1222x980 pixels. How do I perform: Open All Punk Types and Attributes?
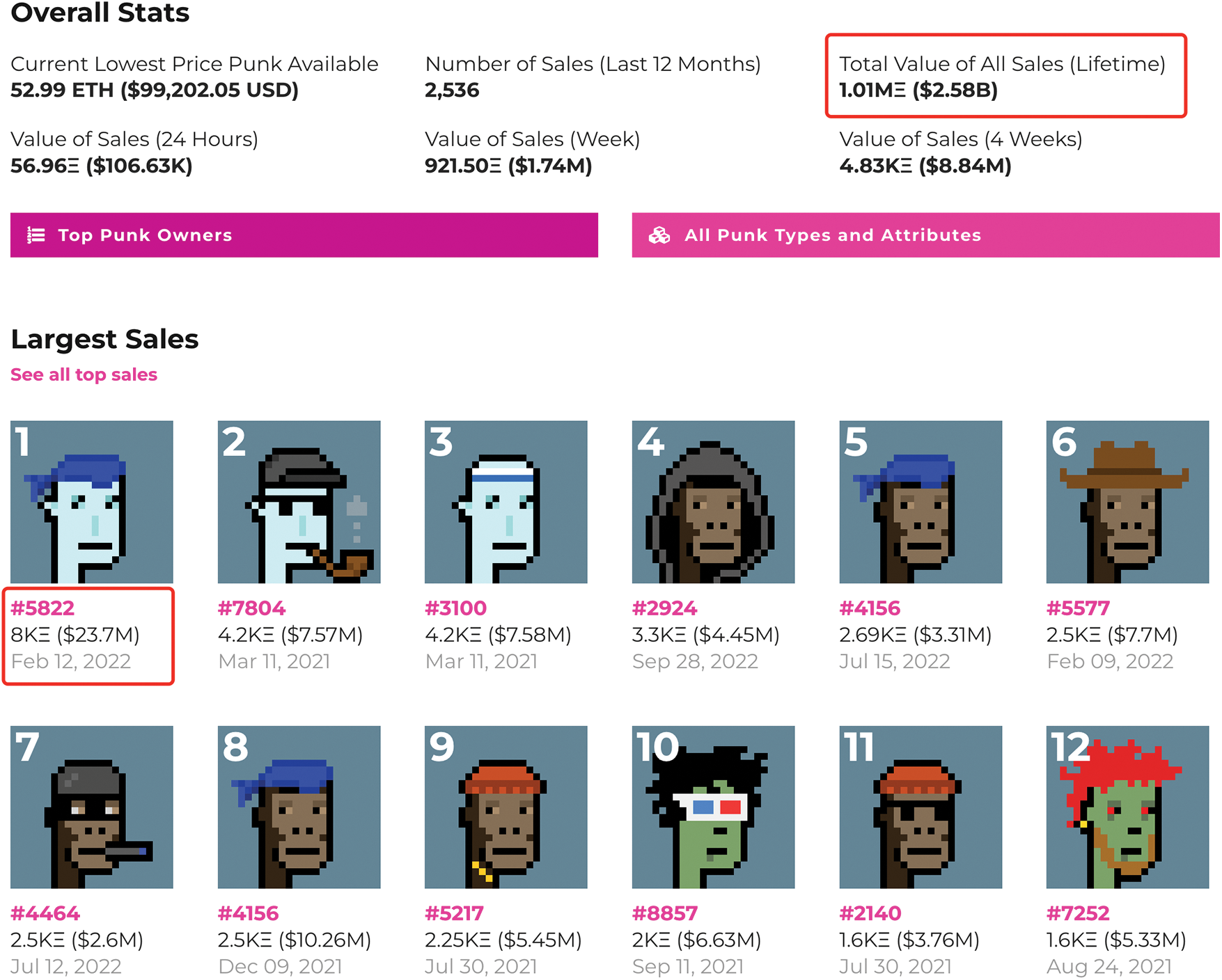[x=925, y=235]
